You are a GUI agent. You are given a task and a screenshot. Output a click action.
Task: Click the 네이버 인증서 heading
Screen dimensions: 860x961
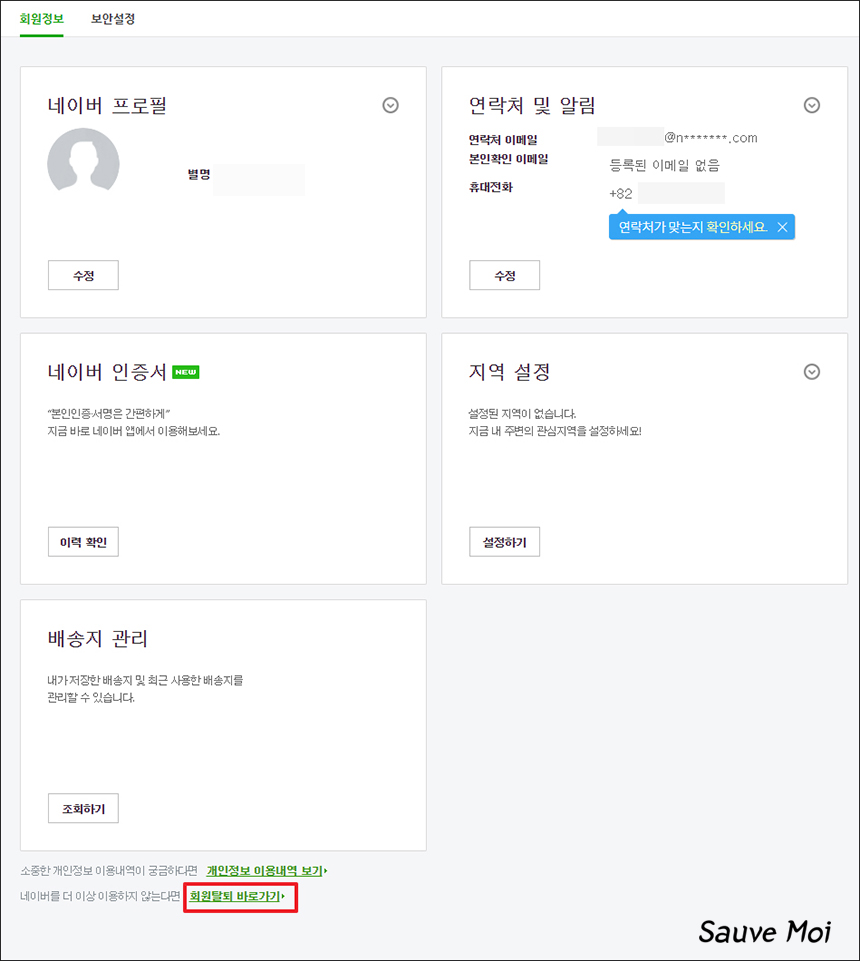pyautogui.click(x=107, y=372)
